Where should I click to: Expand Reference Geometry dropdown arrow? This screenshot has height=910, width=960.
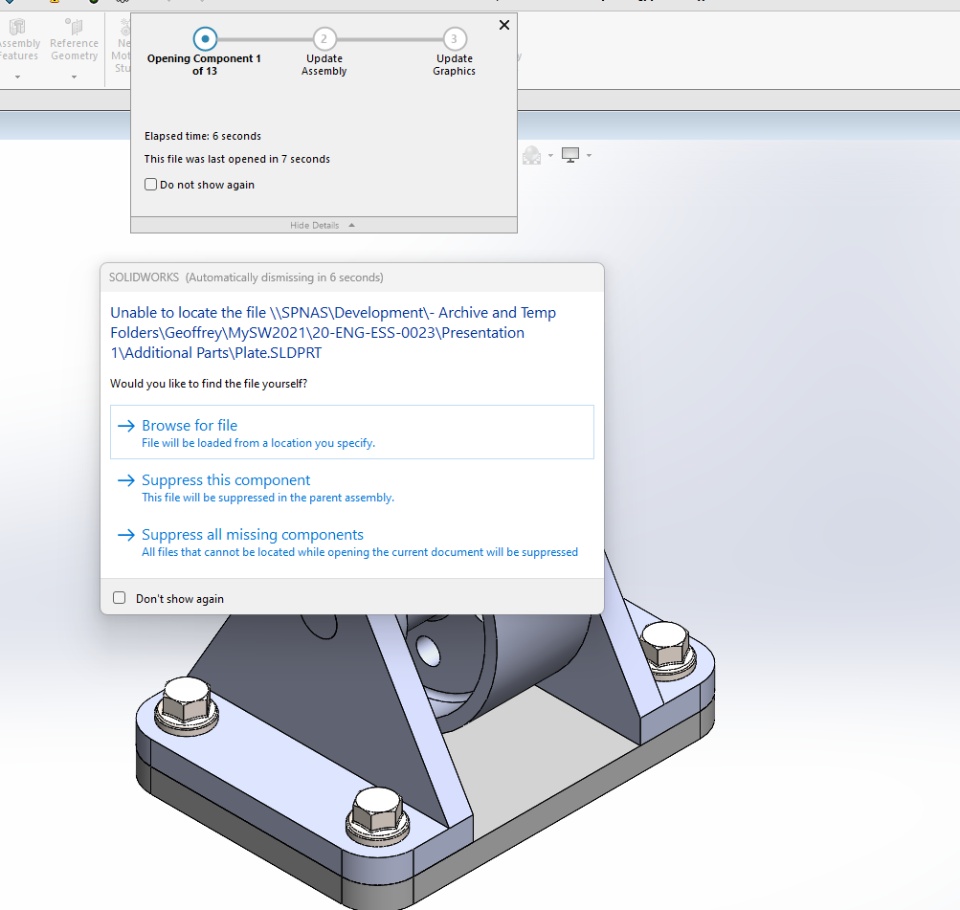[x=74, y=77]
